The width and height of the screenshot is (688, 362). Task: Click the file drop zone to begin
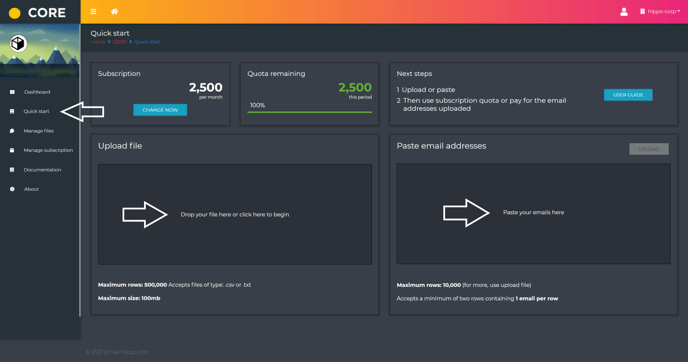point(235,215)
